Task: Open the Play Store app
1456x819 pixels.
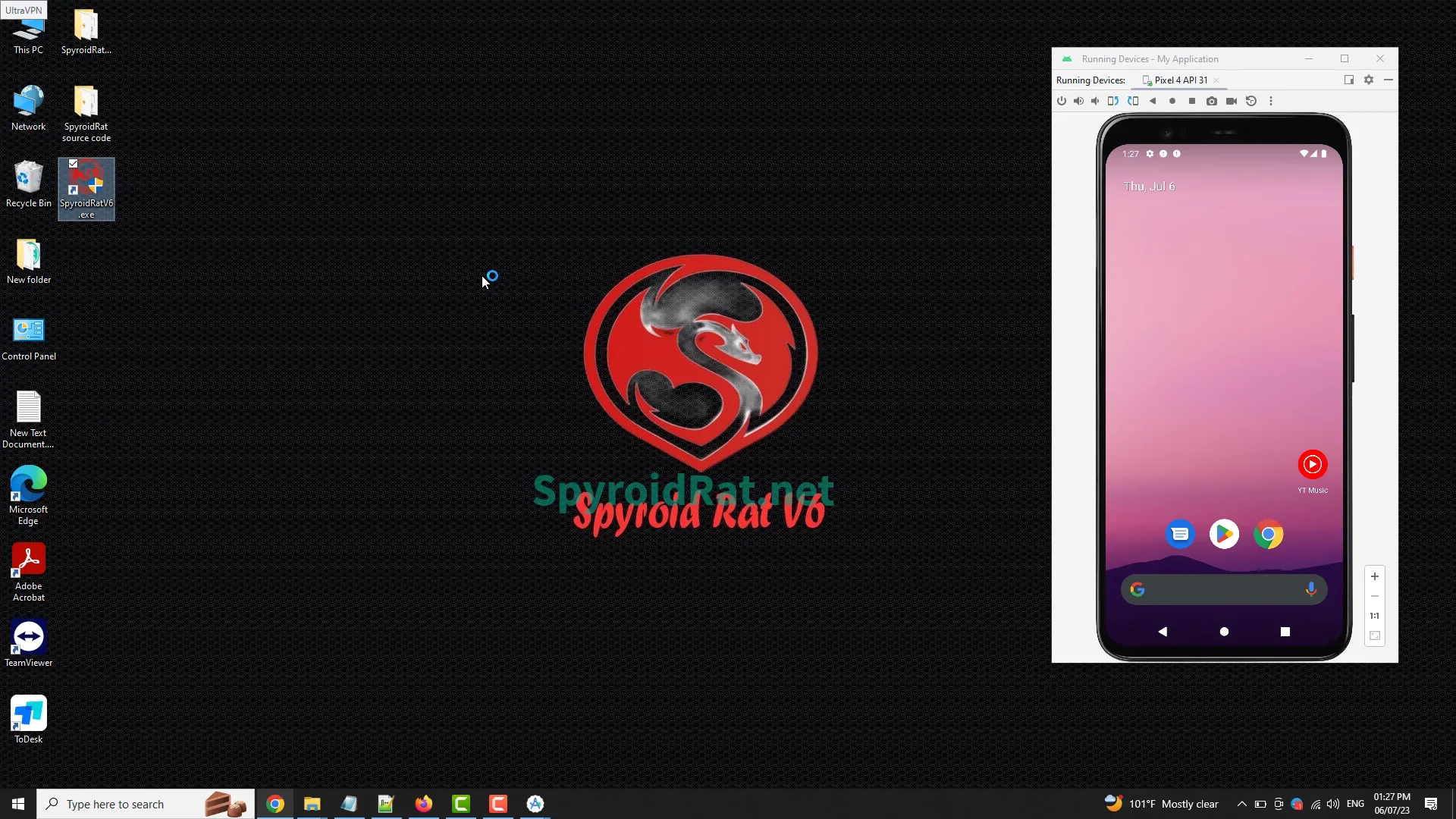Action: 1223,534
